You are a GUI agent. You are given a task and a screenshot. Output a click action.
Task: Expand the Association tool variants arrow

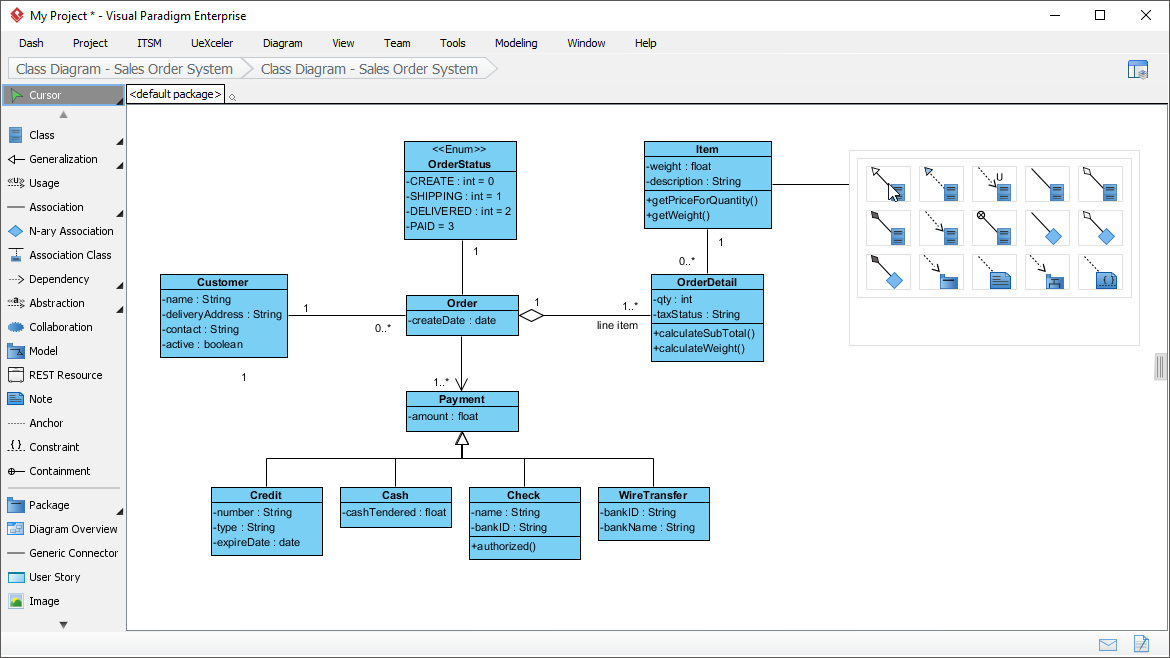click(x=119, y=214)
